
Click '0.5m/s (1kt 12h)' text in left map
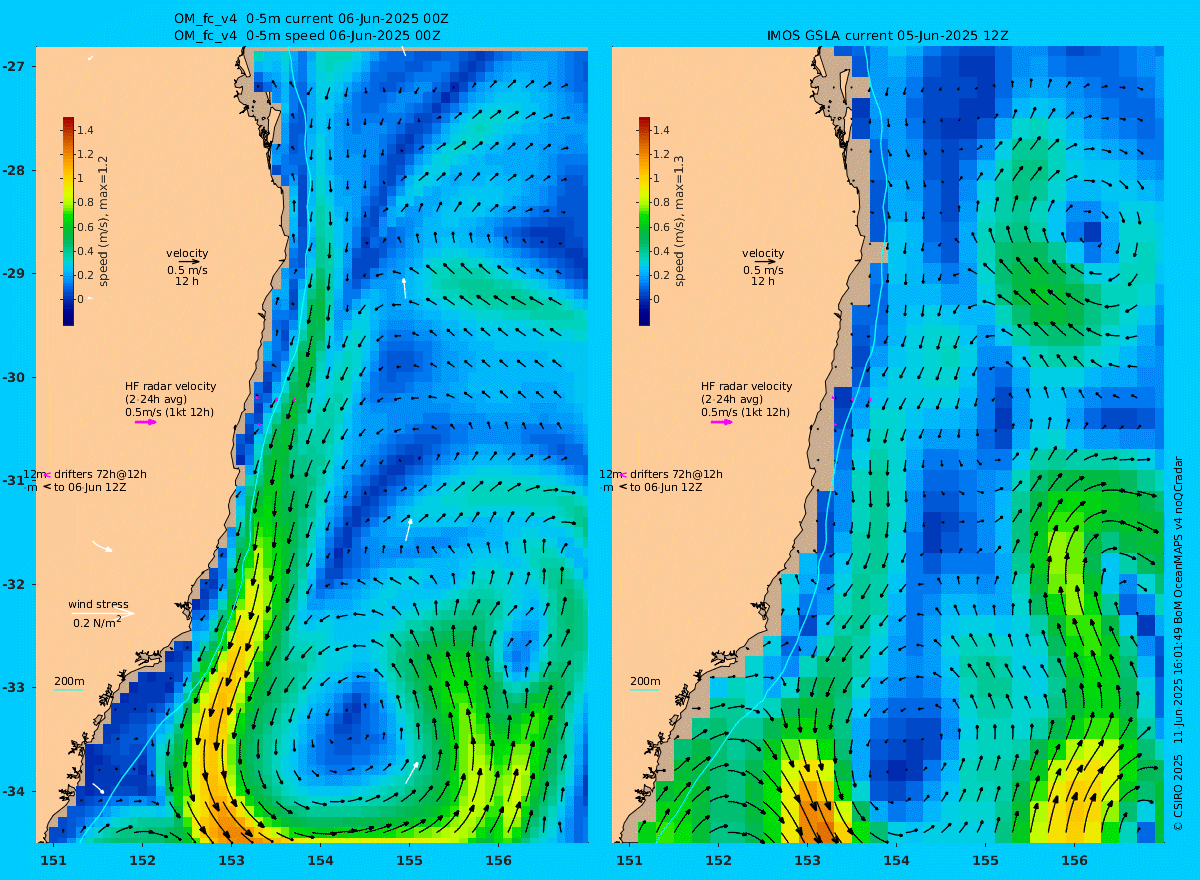169,412
